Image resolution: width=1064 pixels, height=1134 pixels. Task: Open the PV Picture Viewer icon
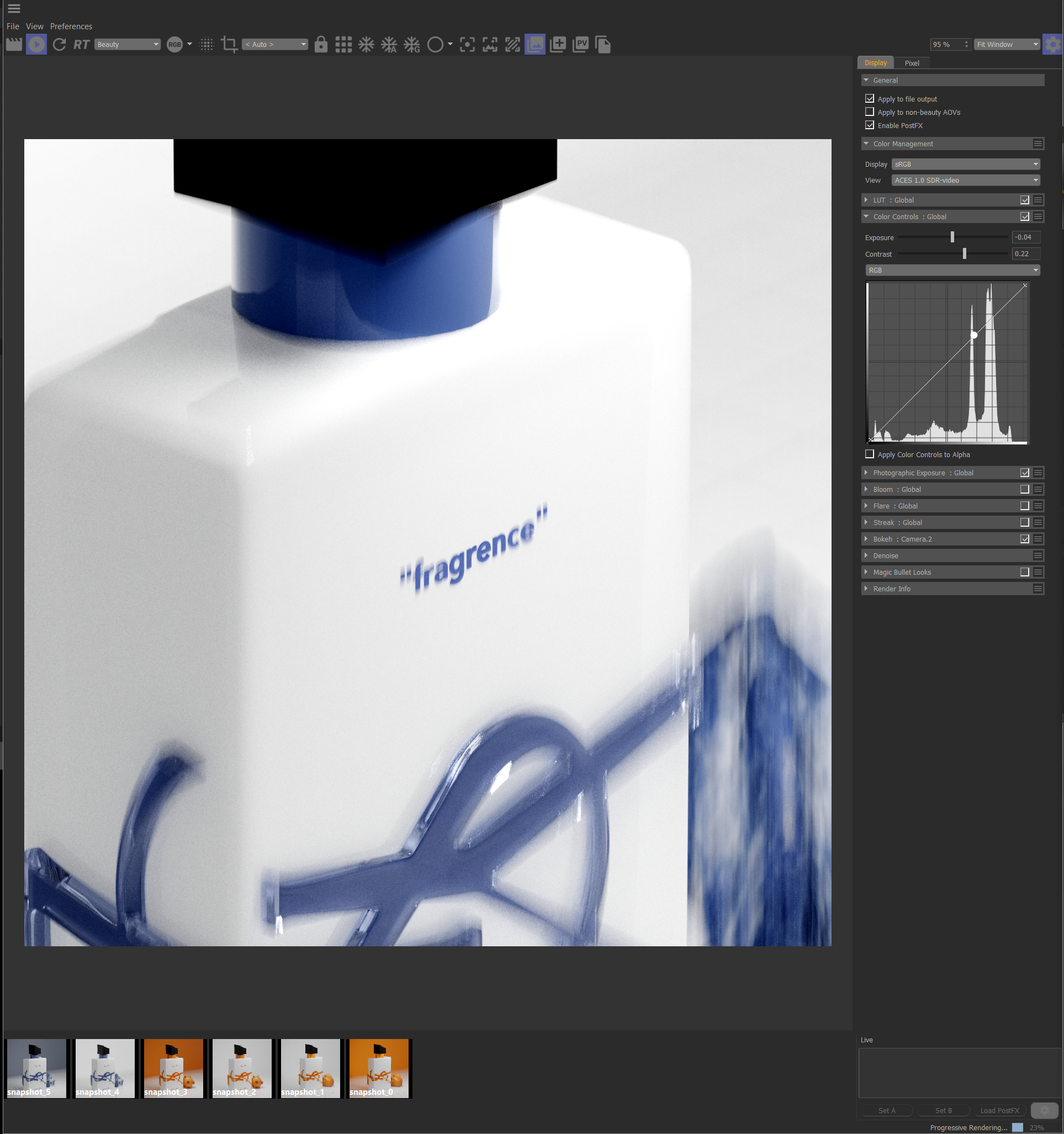[580, 45]
